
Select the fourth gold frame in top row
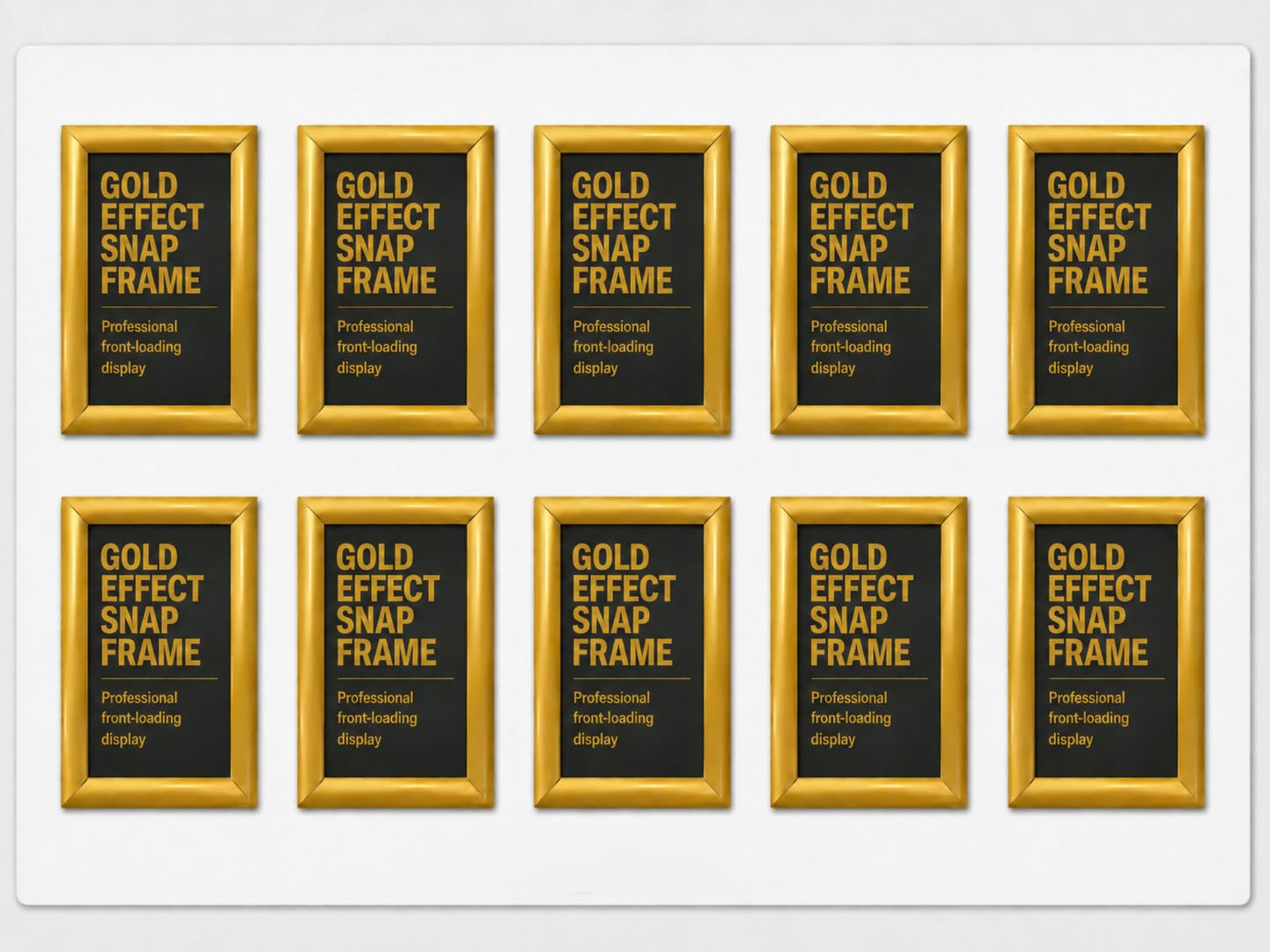(x=869, y=280)
